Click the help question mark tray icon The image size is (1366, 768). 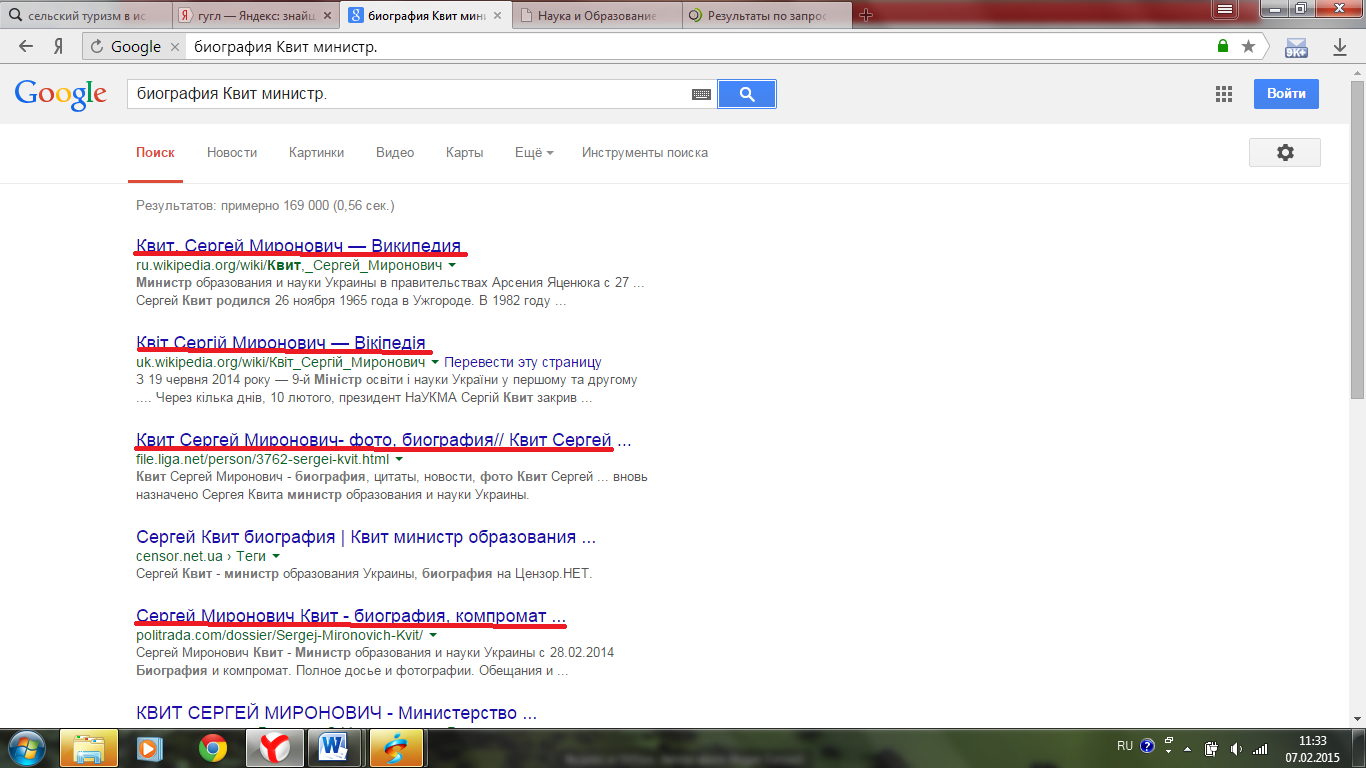click(x=1147, y=746)
